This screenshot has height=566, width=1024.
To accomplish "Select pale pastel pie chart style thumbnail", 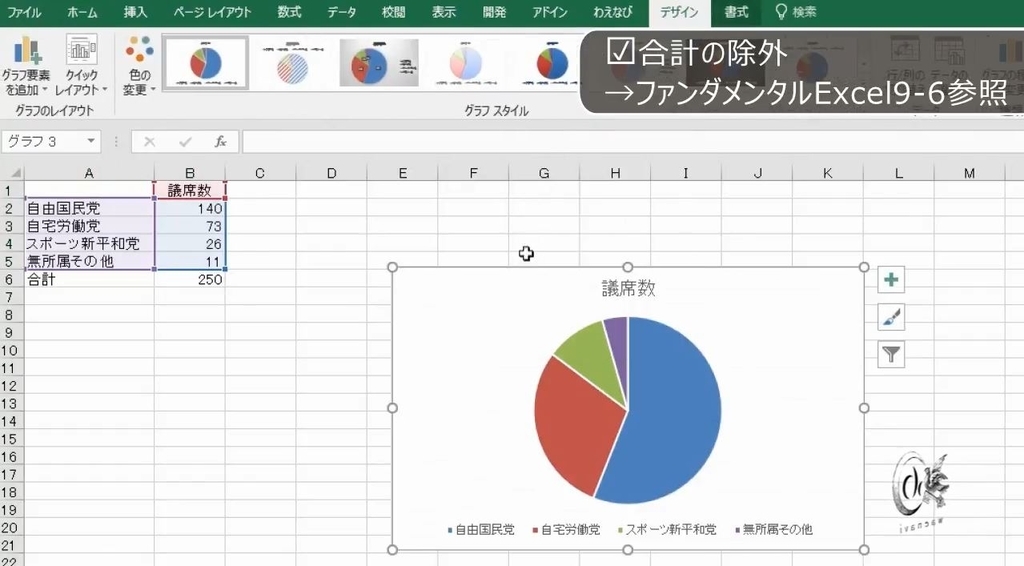I will (466, 63).
